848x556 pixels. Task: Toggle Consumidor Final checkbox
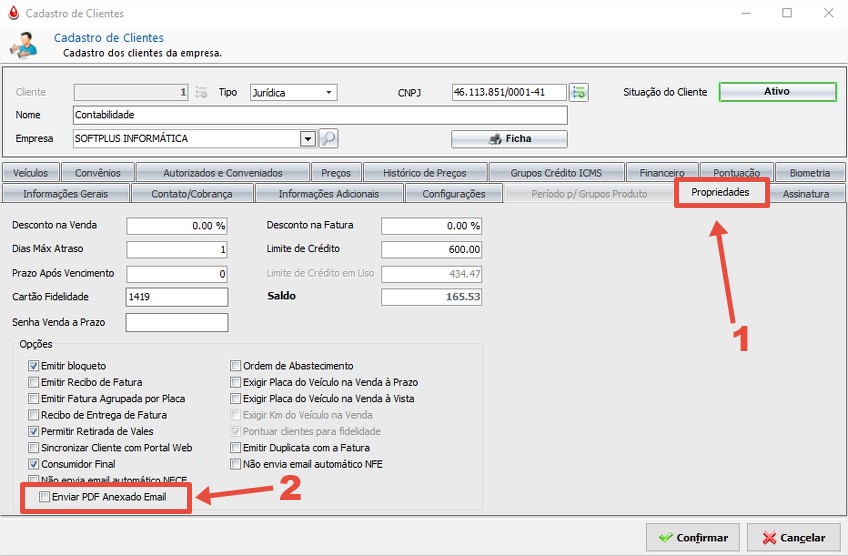pos(34,464)
